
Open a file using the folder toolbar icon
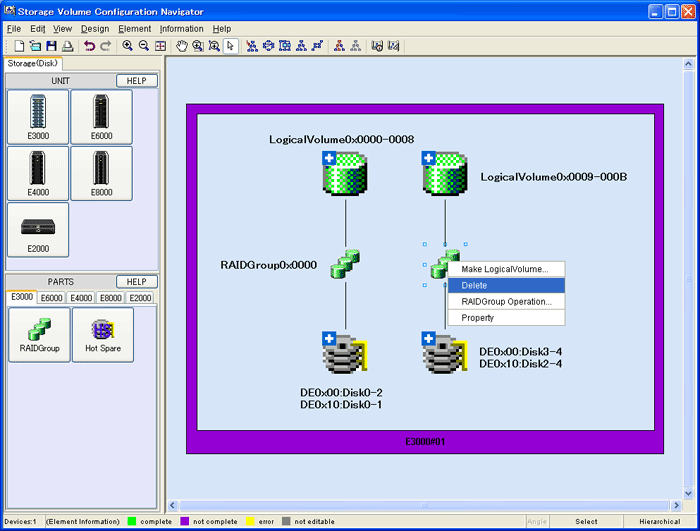pyautogui.click(x=35, y=46)
